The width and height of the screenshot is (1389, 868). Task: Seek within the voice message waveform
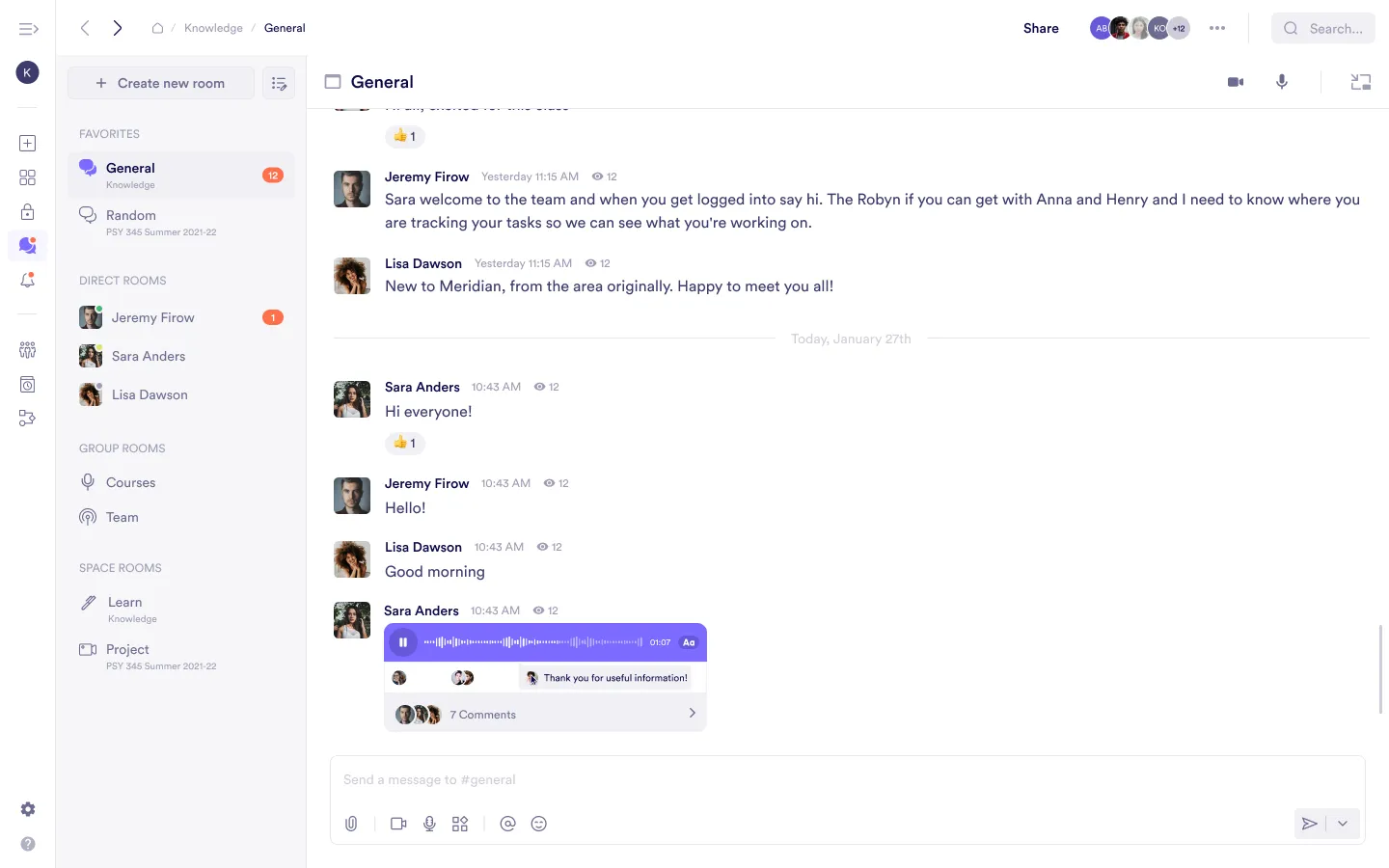click(x=532, y=642)
